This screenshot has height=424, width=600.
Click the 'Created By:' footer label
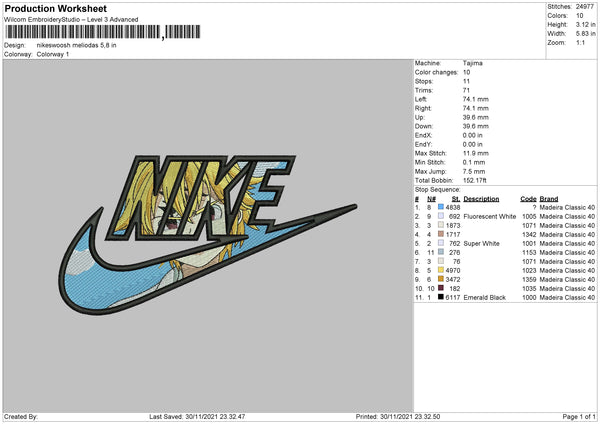21,416
